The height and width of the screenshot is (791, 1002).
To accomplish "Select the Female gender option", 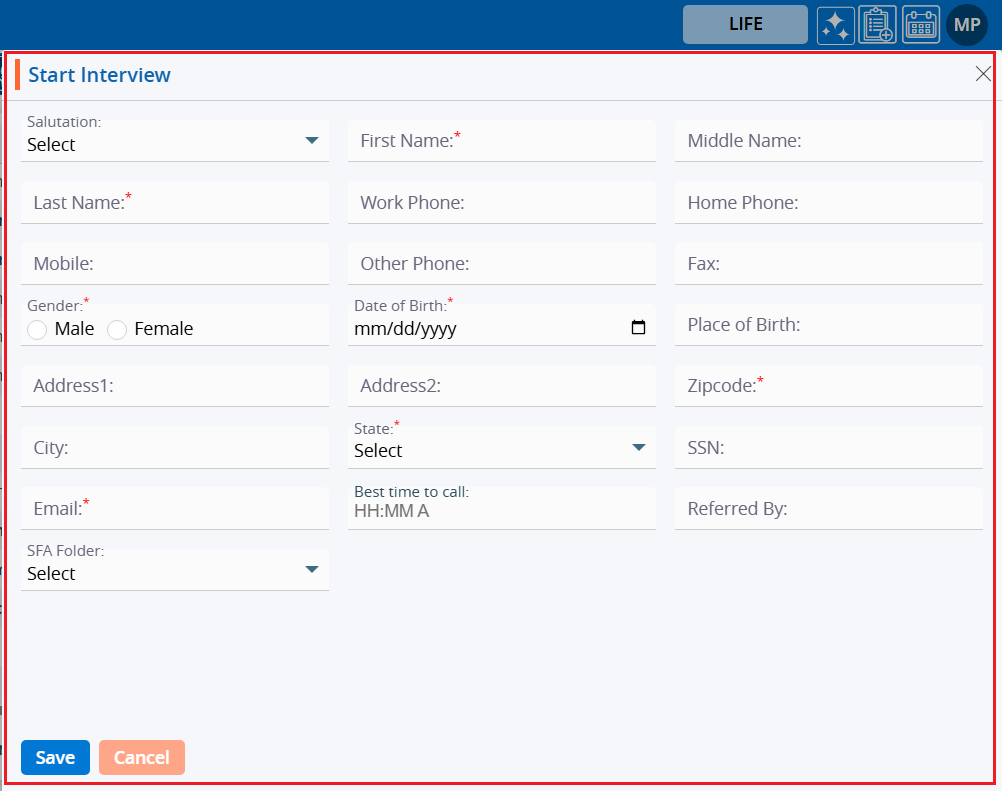I will coord(117,330).
